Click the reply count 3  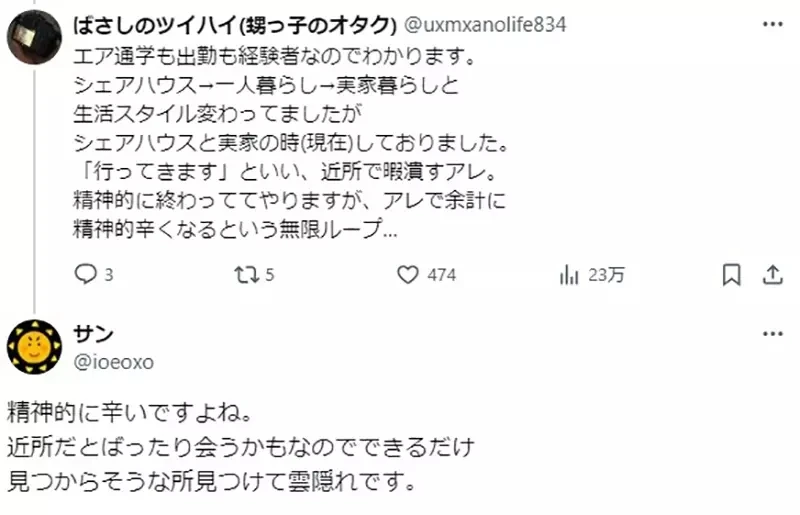tap(109, 275)
